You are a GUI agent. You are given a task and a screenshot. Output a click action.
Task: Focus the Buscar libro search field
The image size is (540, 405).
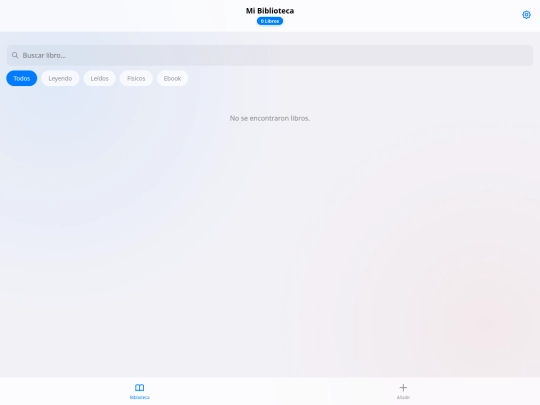click(270, 55)
